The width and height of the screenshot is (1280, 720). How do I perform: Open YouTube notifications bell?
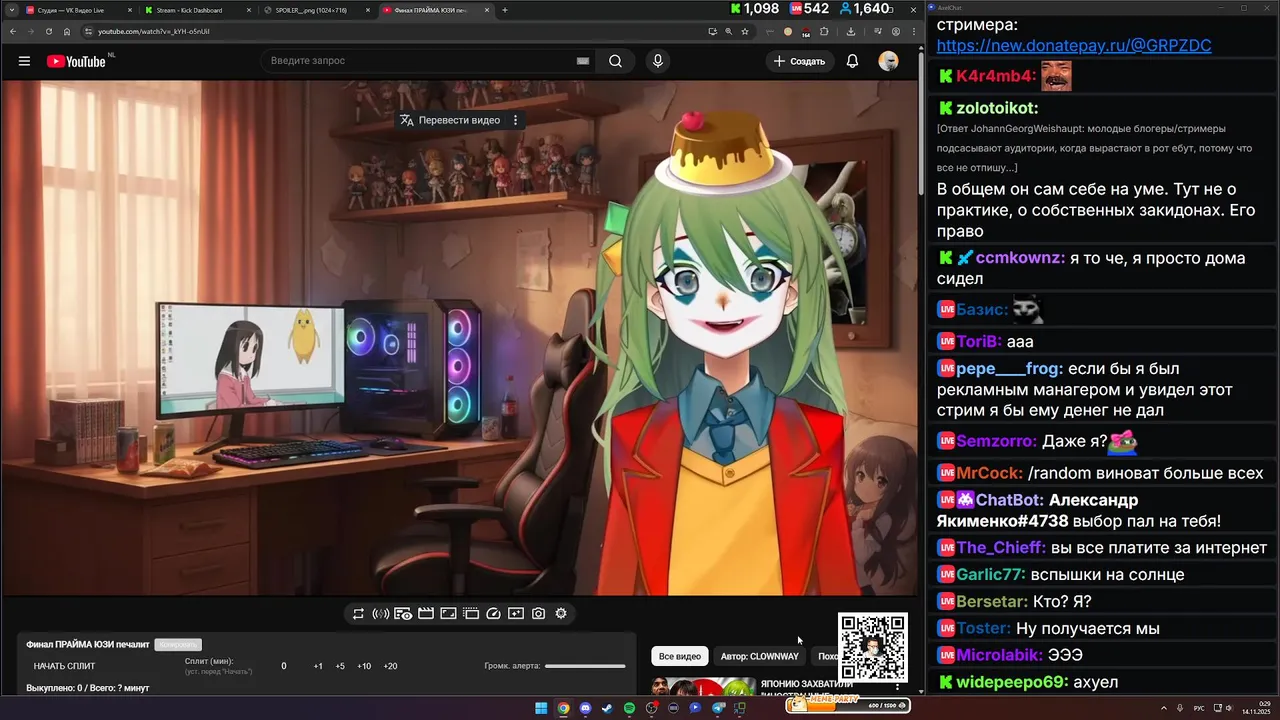[852, 61]
